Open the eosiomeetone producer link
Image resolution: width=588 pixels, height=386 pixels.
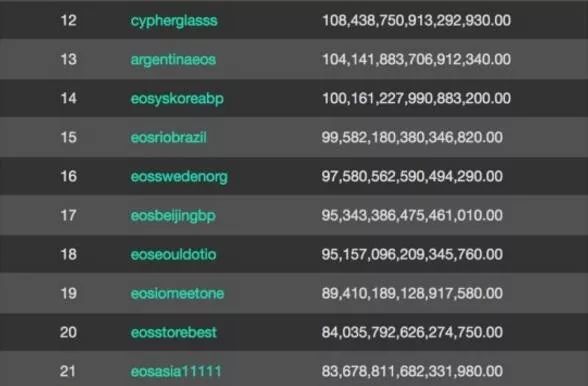[x=177, y=293]
